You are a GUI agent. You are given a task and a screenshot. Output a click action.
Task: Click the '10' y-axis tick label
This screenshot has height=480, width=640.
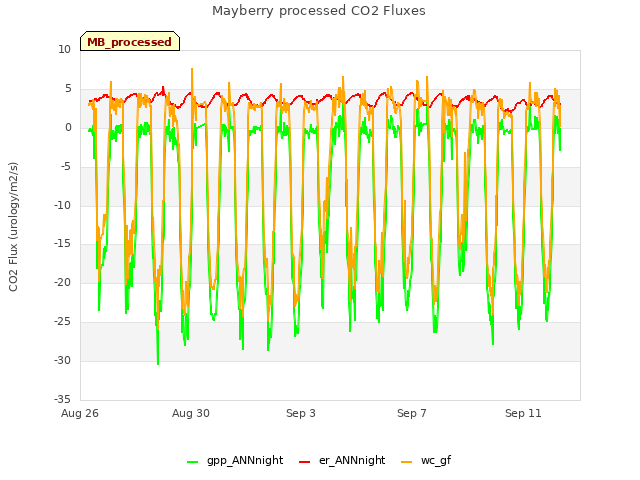tap(64, 49)
